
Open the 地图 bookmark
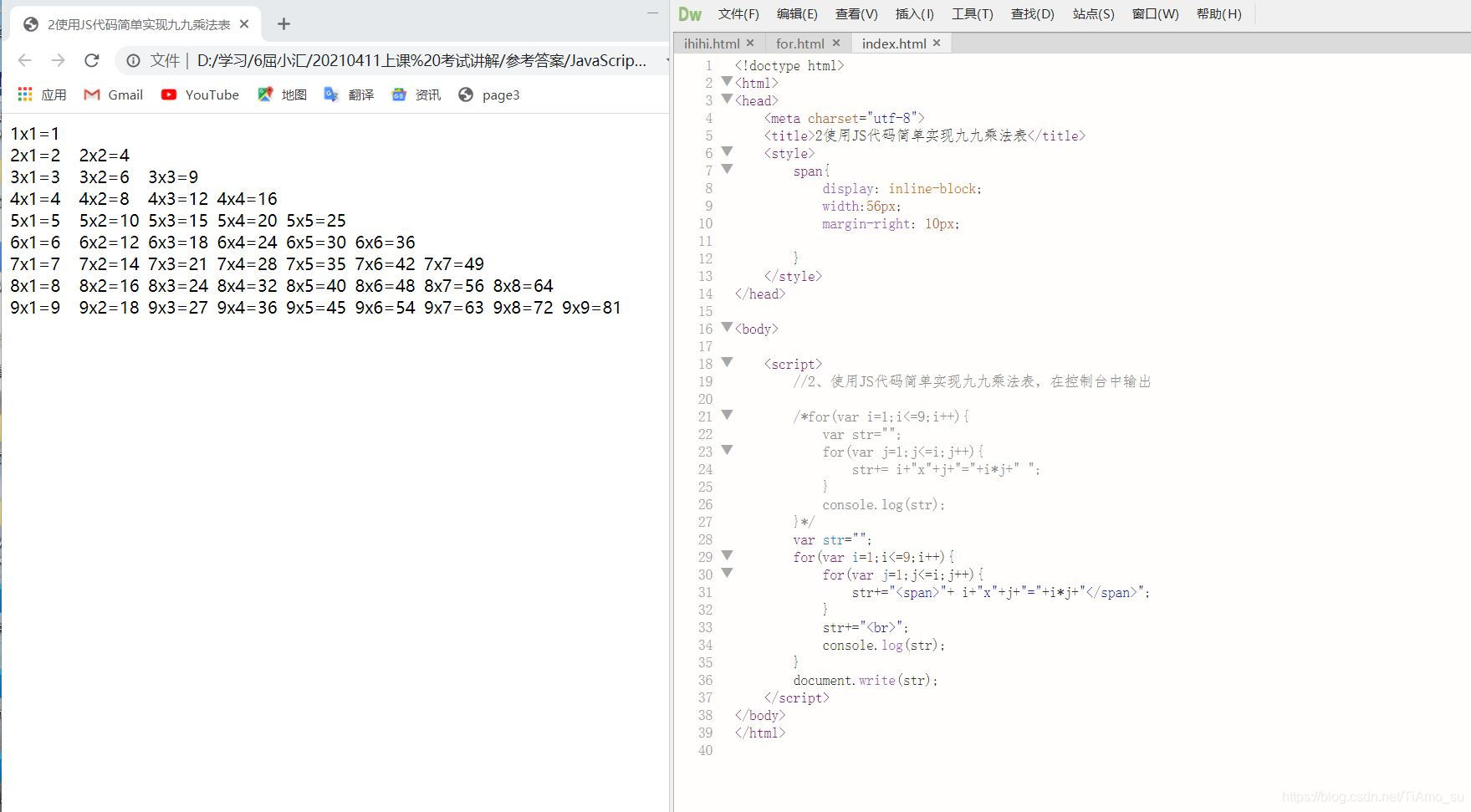coord(282,94)
